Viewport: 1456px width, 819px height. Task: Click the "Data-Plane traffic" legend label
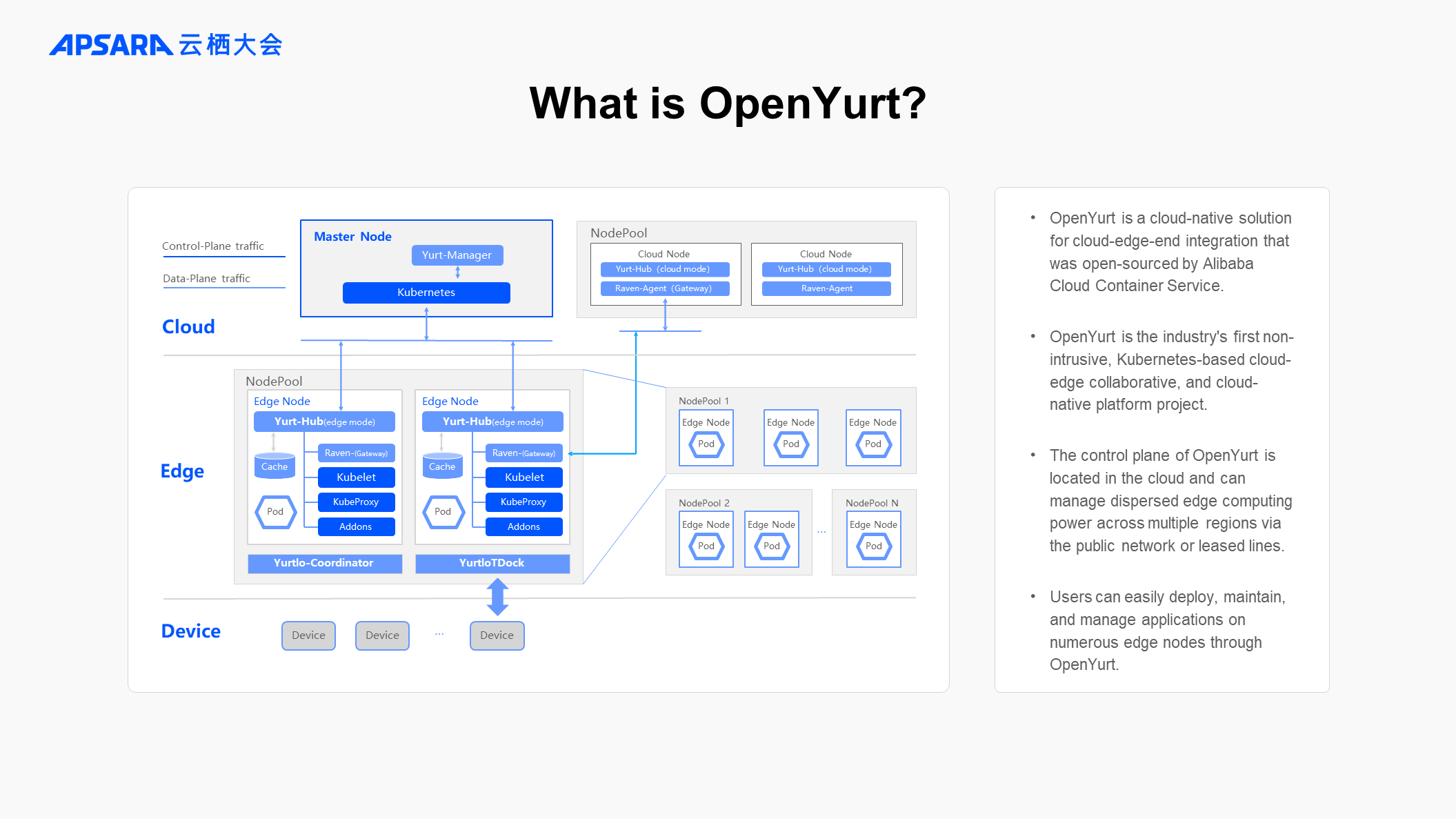[x=206, y=279]
